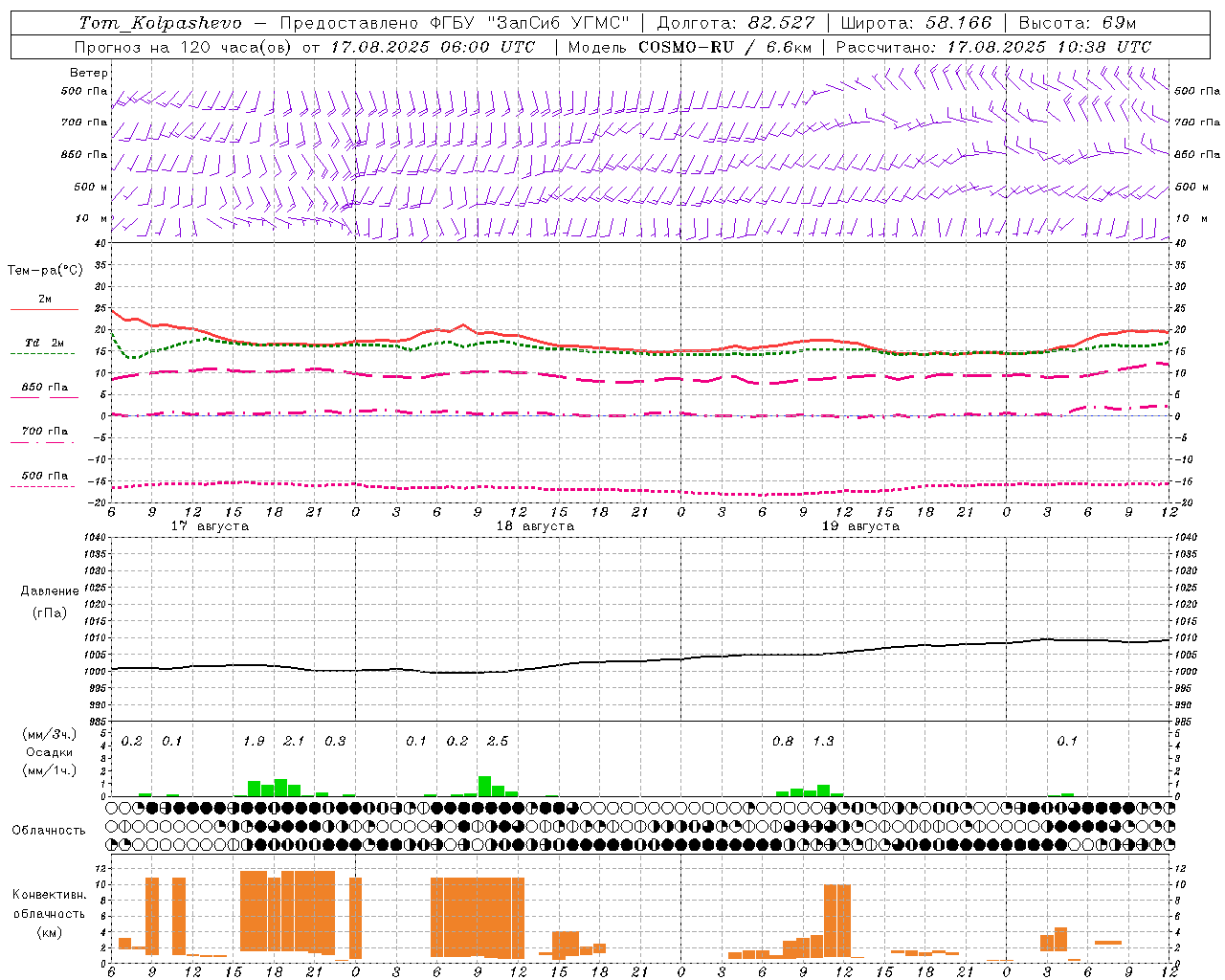1225x980 pixels.
Task: Select the 0.3 precipitation total
Action: click(x=335, y=741)
